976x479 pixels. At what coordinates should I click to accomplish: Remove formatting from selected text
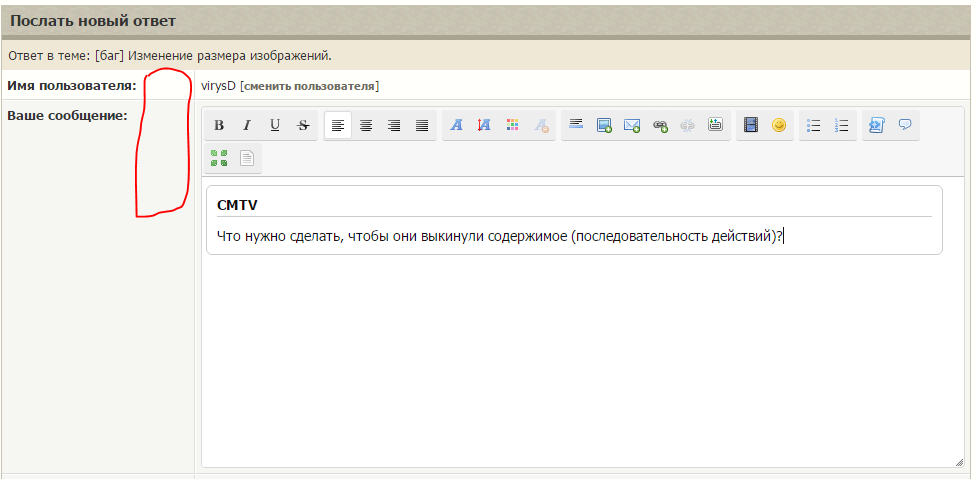click(541, 126)
